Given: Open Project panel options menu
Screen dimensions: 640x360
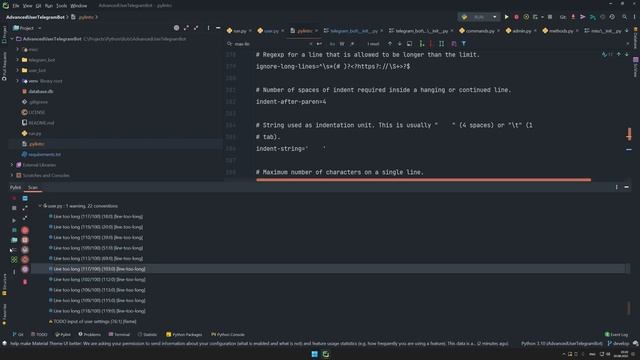Looking at the screenshot, I should (x=208, y=28).
